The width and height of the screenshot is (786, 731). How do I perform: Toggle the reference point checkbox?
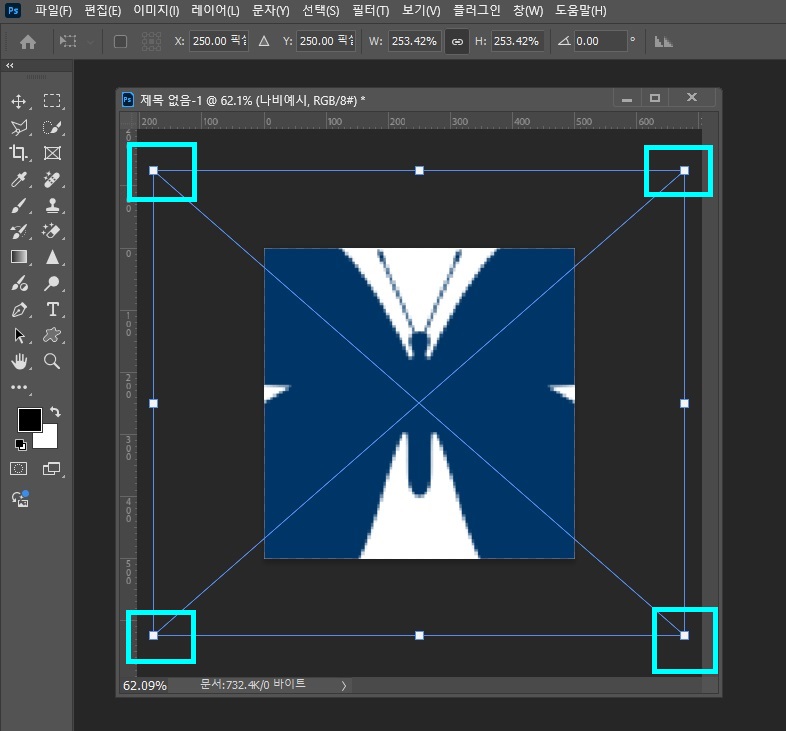click(x=120, y=42)
